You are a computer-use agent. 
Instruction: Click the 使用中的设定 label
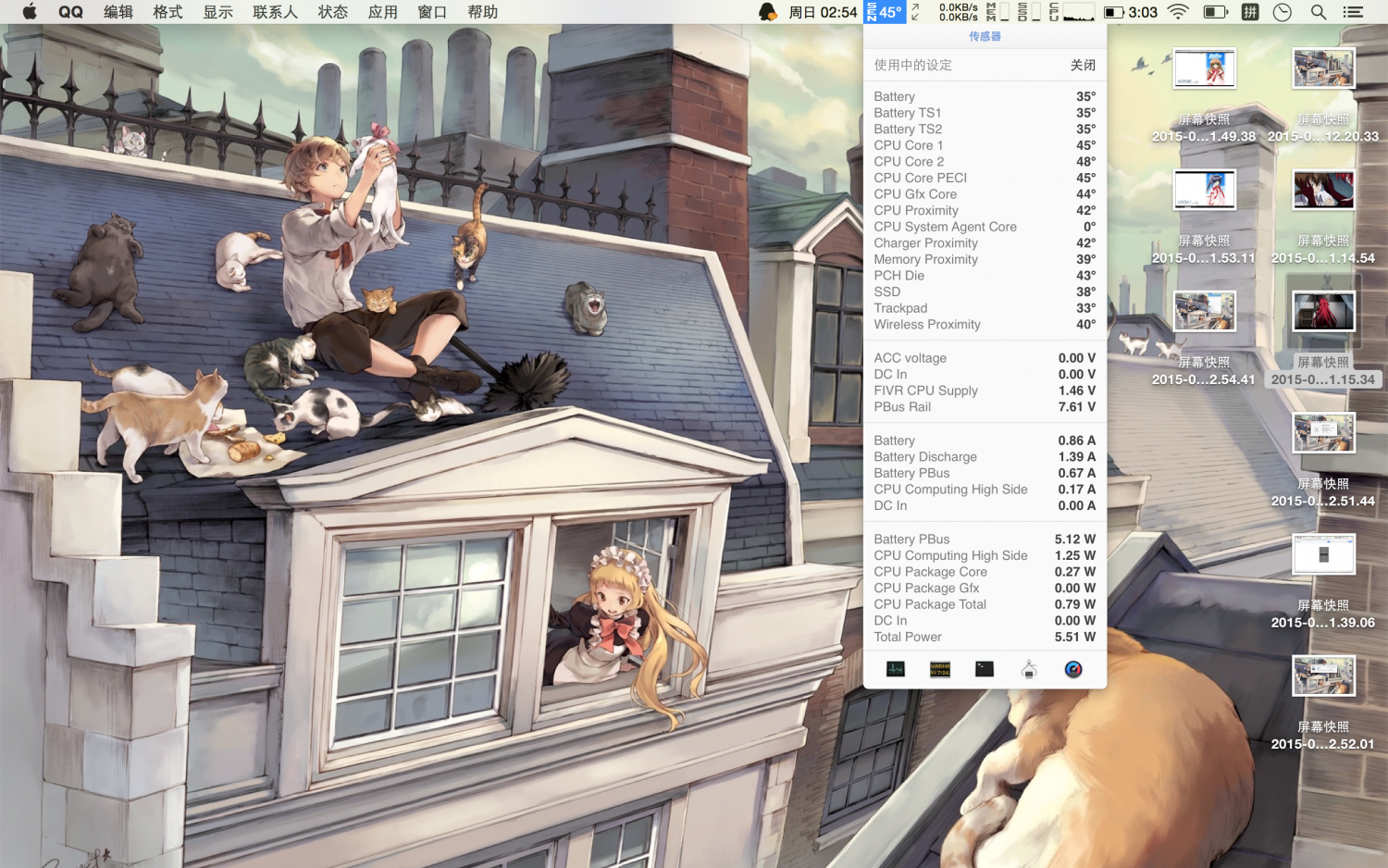pyautogui.click(x=913, y=65)
